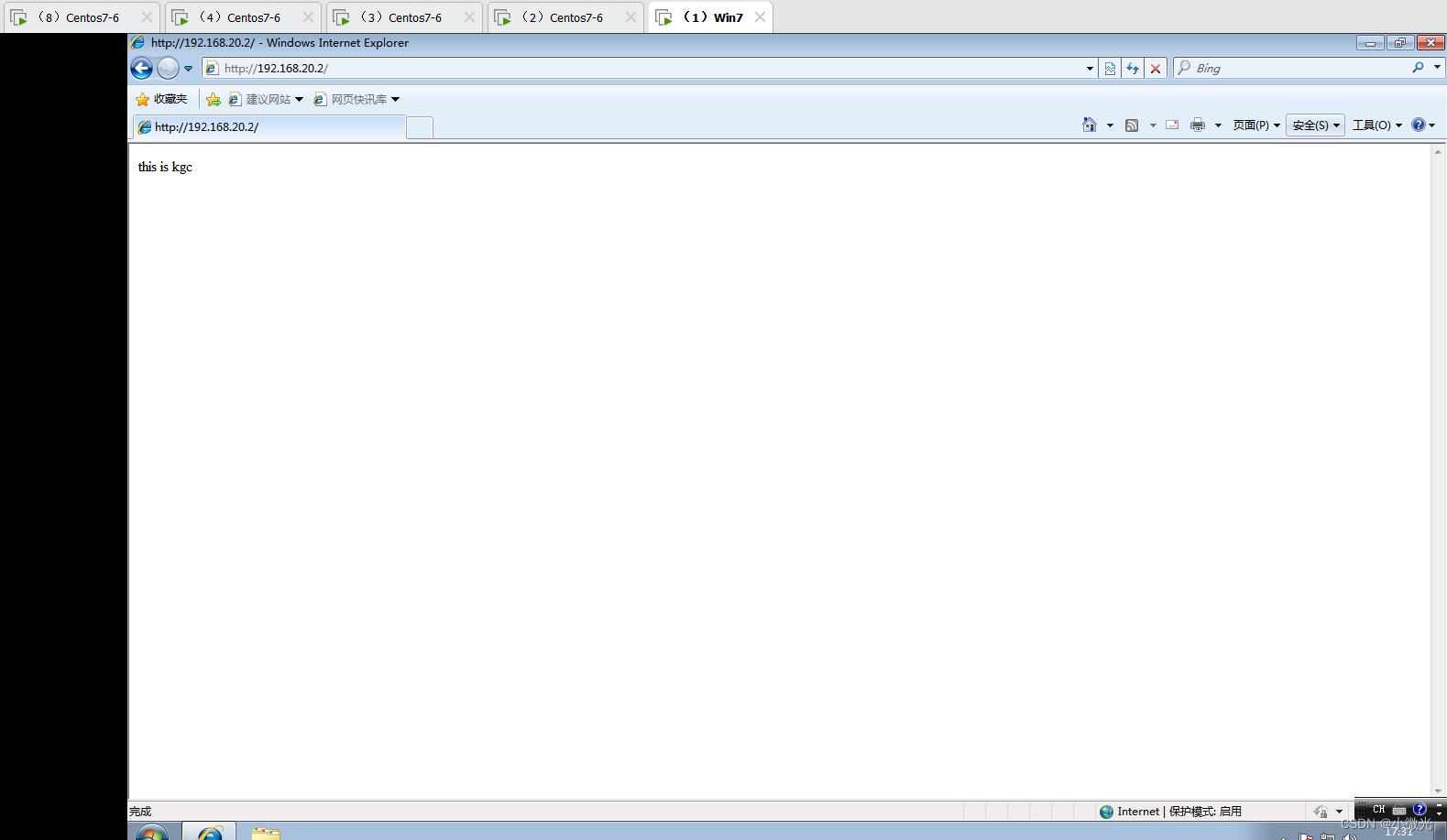This screenshot has height=840, width=1447.
Task: Open Web Slice Gallery (网页快讯库)
Action: tap(356, 99)
